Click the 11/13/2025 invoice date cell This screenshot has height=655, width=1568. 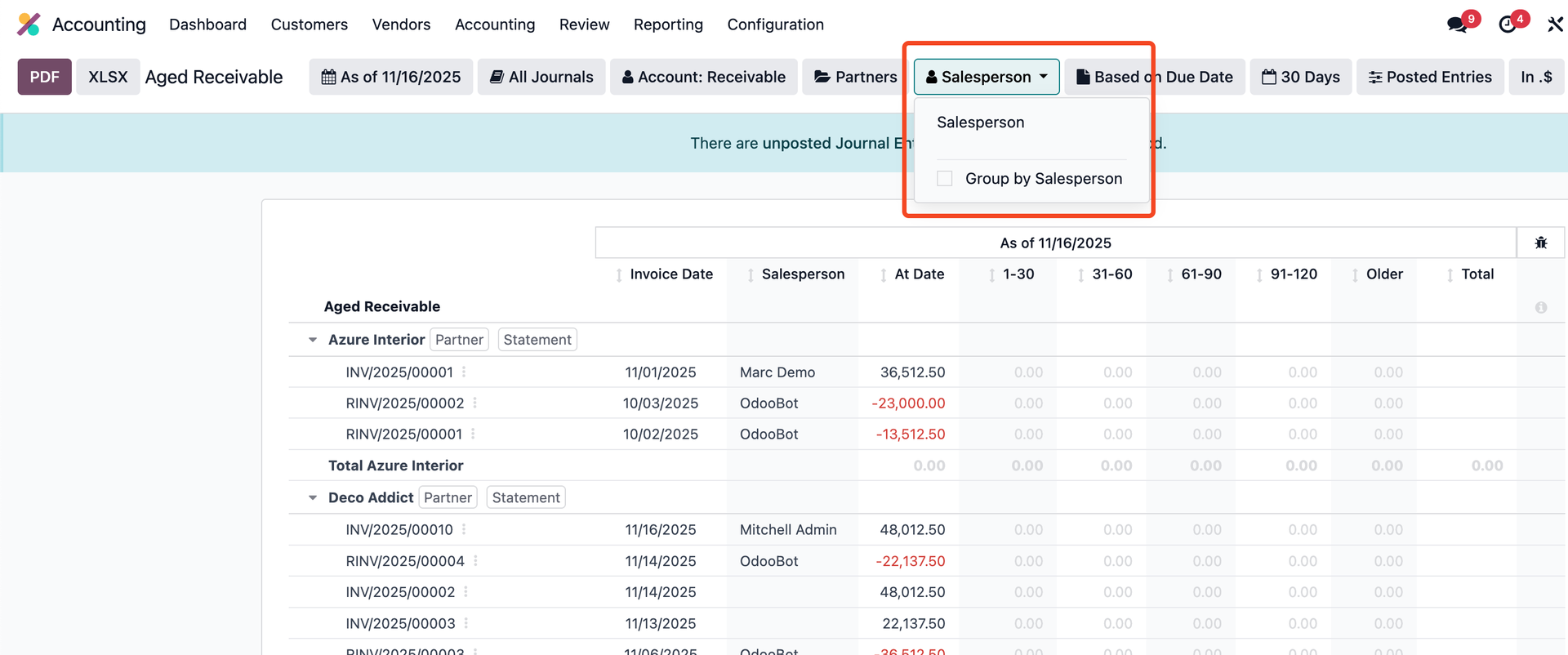pos(661,623)
